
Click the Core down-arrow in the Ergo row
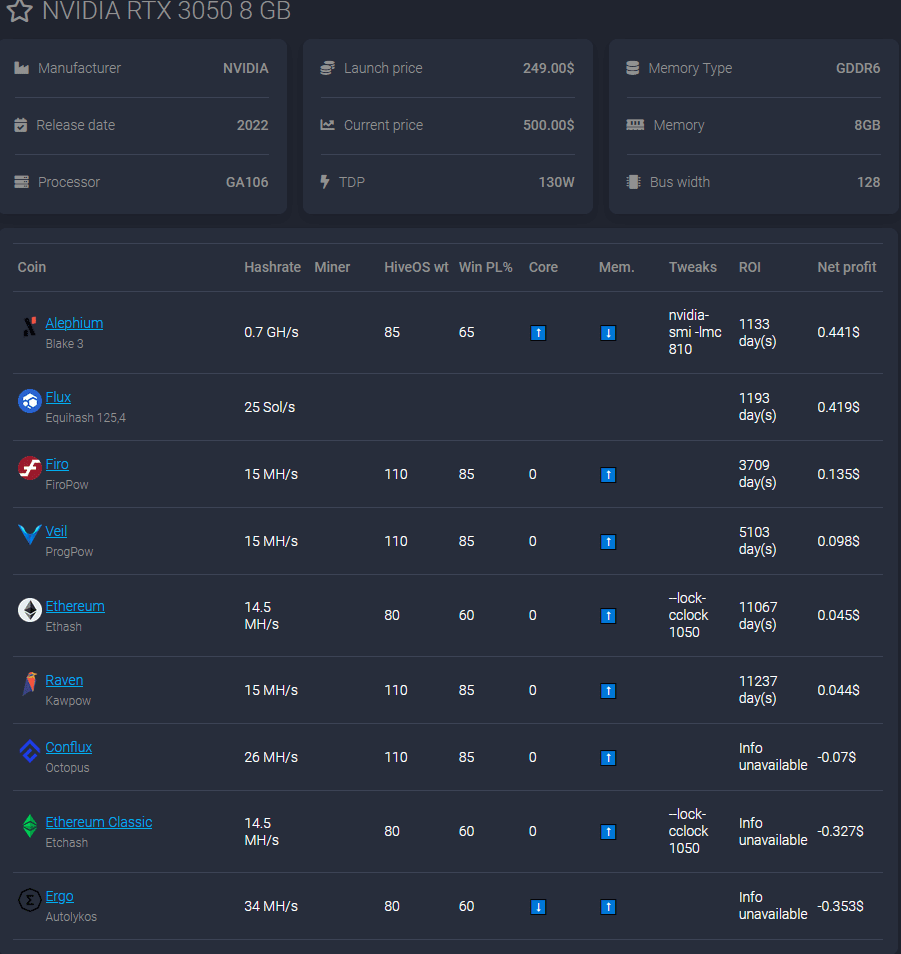point(538,907)
